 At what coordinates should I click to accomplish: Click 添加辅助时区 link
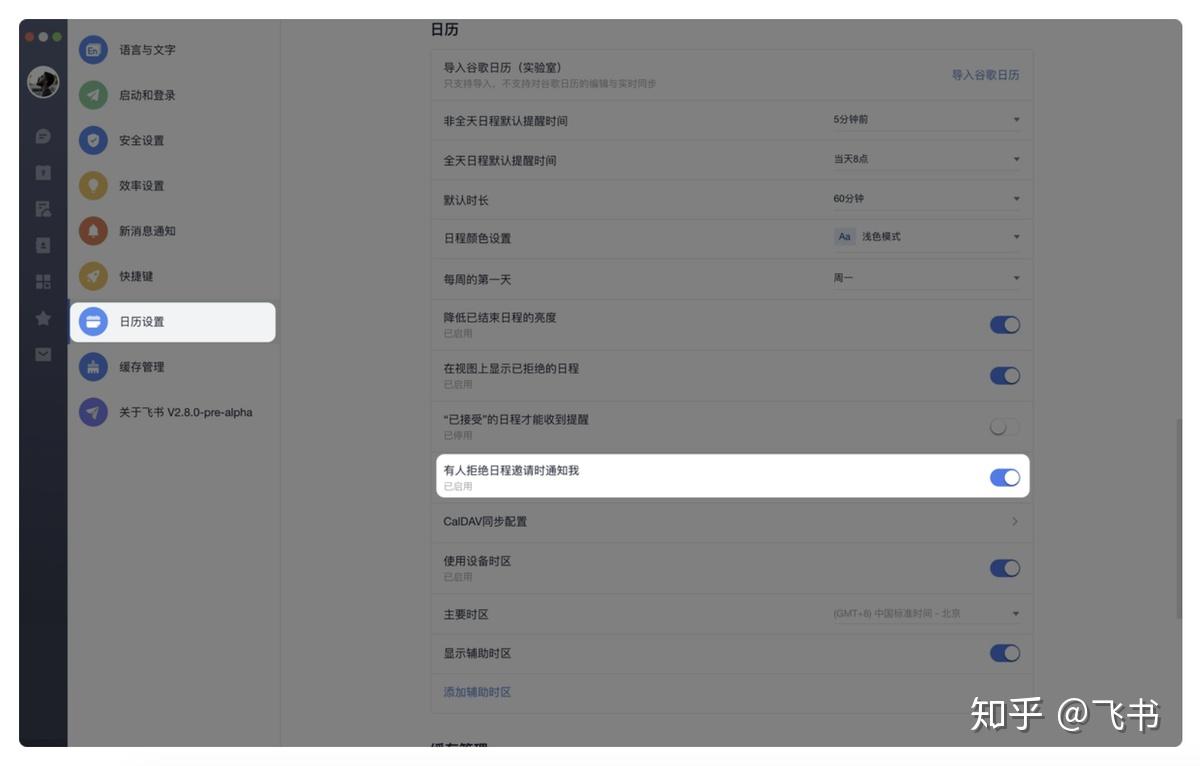click(x=477, y=692)
